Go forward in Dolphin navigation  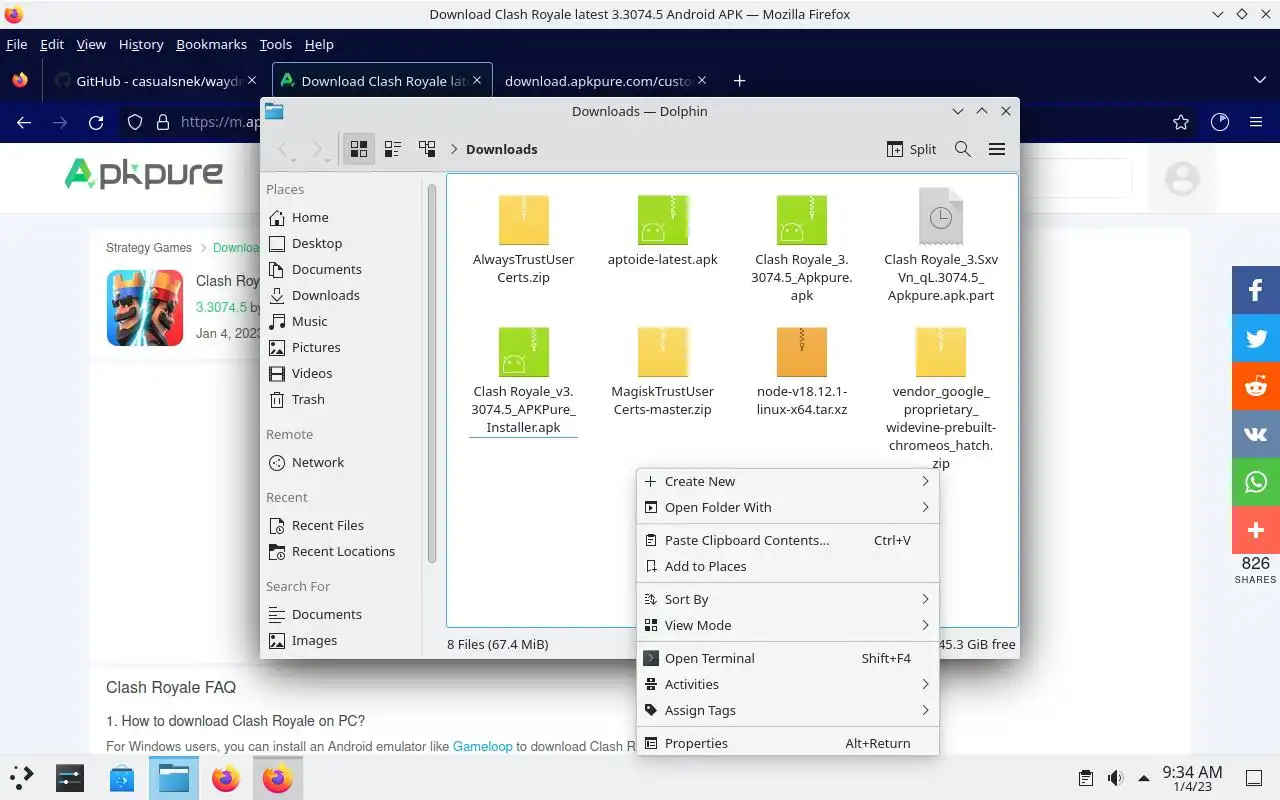click(319, 149)
